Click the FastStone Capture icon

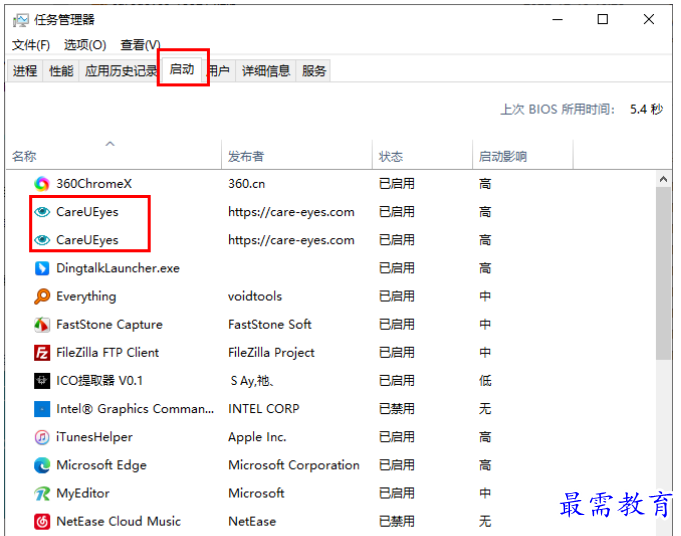coord(42,324)
